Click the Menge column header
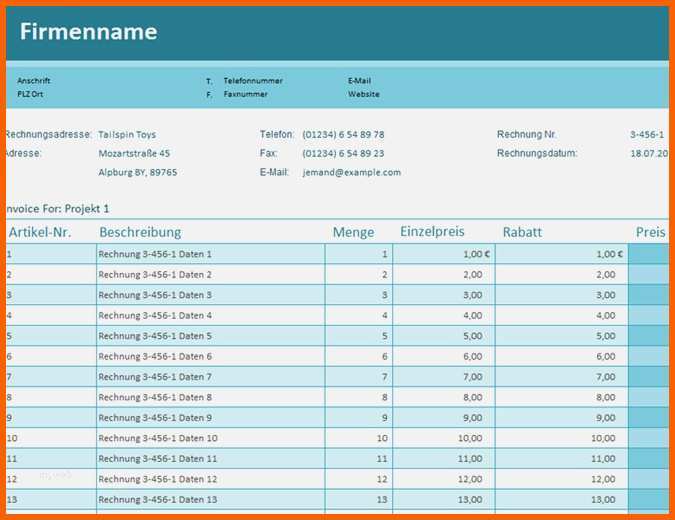 353,232
